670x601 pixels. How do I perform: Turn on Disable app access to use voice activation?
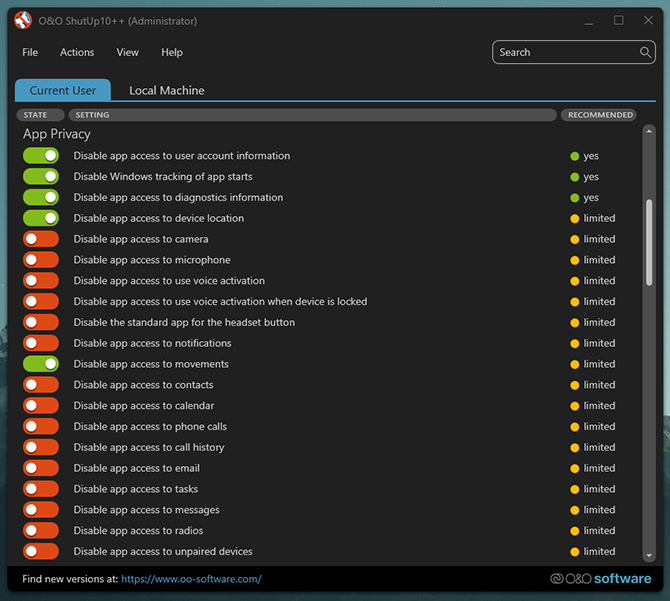(x=41, y=281)
